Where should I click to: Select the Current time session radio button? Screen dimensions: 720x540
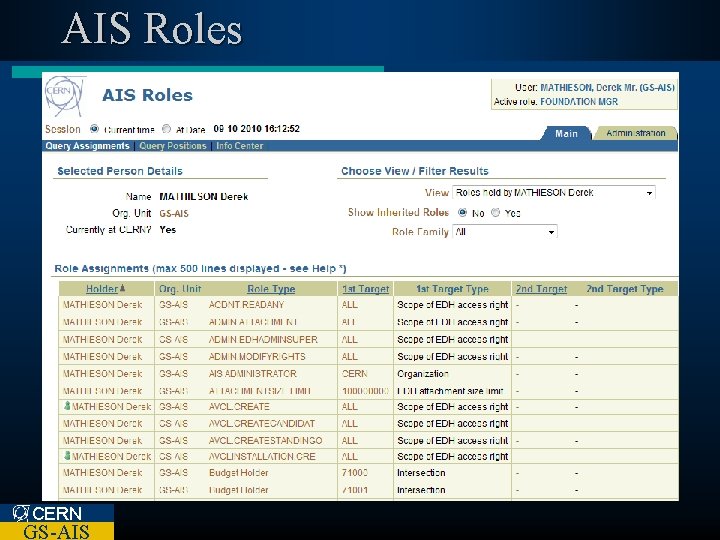[x=95, y=129]
